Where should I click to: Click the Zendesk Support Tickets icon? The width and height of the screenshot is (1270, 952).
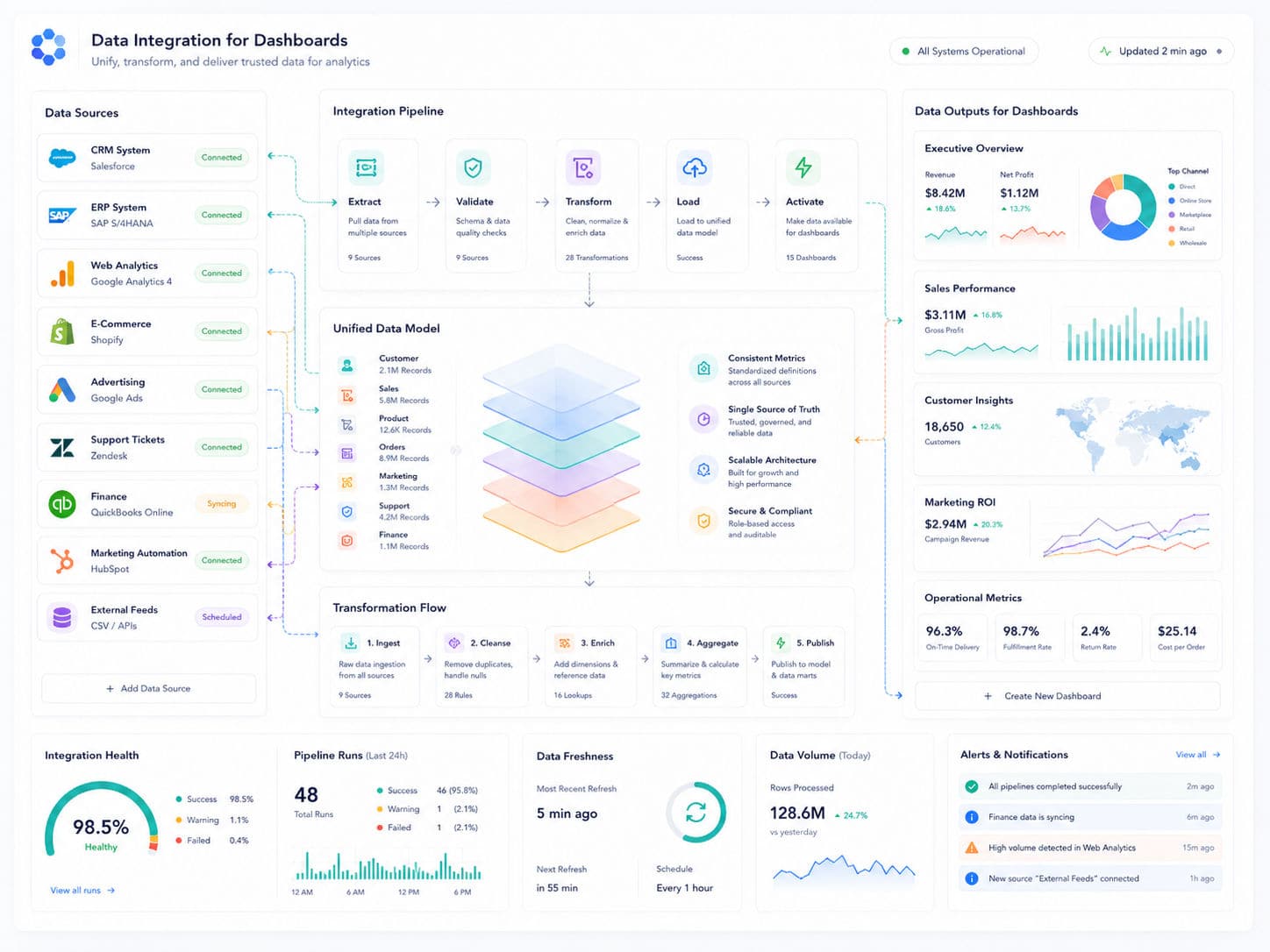62,448
